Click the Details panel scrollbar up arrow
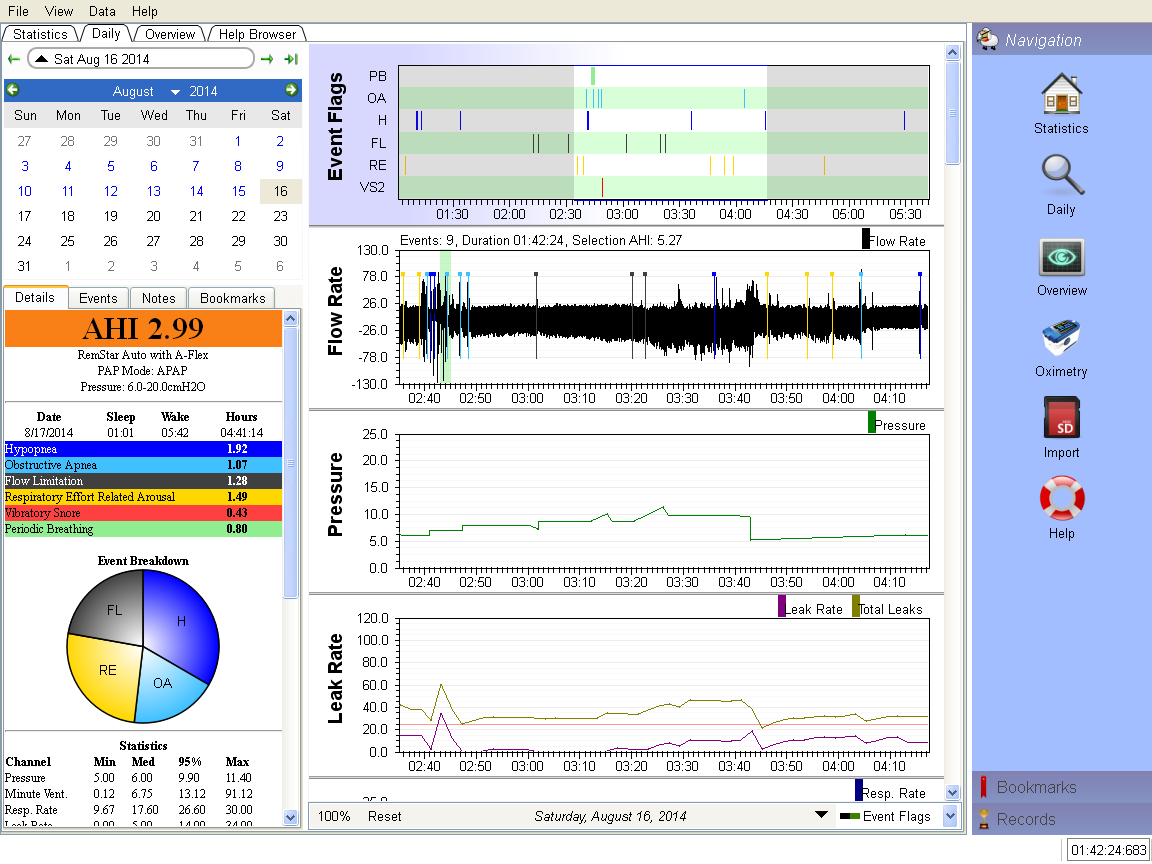The width and height of the screenshot is (1152, 864). click(290, 318)
